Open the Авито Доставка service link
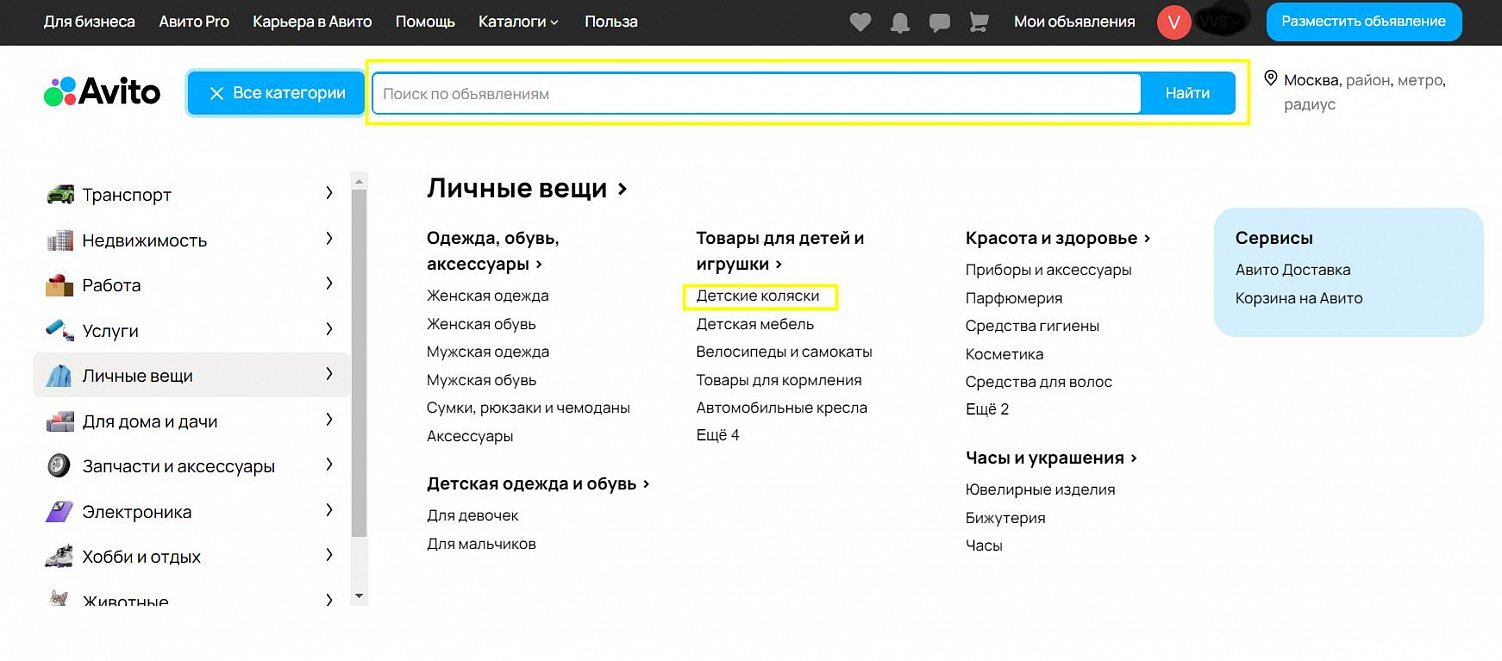This screenshot has width=1502, height=661. coord(1293,270)
